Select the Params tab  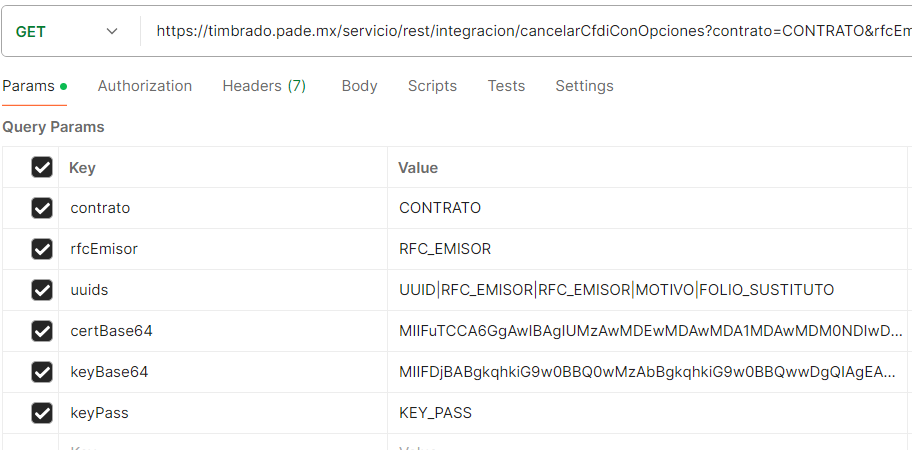[x=34, y=86]
